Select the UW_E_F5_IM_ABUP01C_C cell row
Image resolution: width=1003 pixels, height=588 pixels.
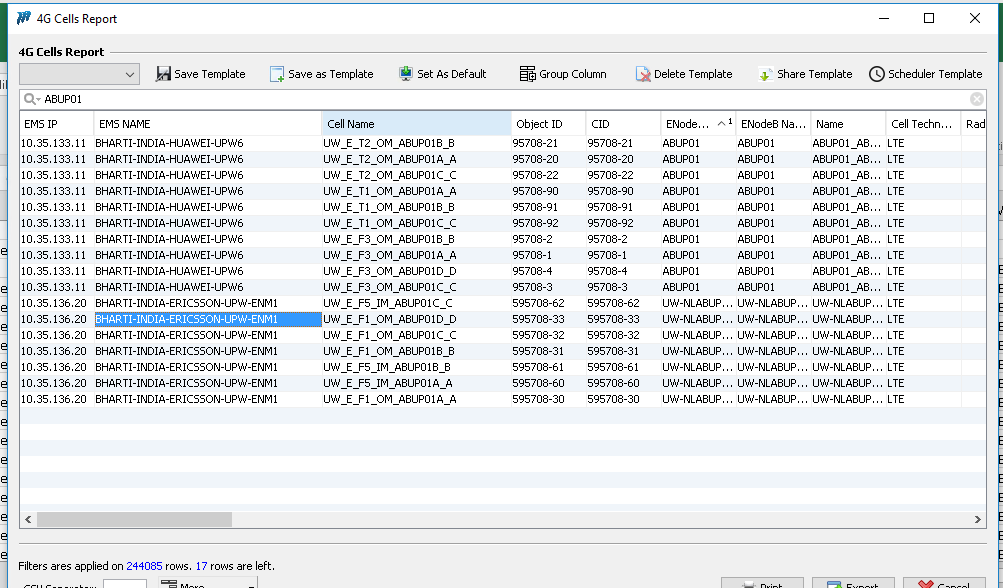pyautogui.click(x=388, y=303)
